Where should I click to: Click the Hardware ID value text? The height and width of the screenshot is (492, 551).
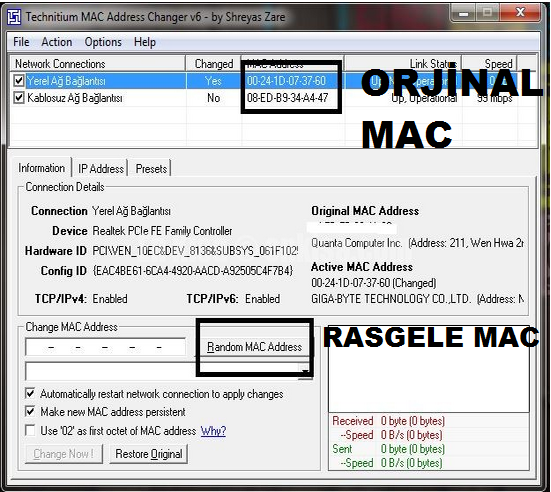pyautogui.click(x=195, y=251)
